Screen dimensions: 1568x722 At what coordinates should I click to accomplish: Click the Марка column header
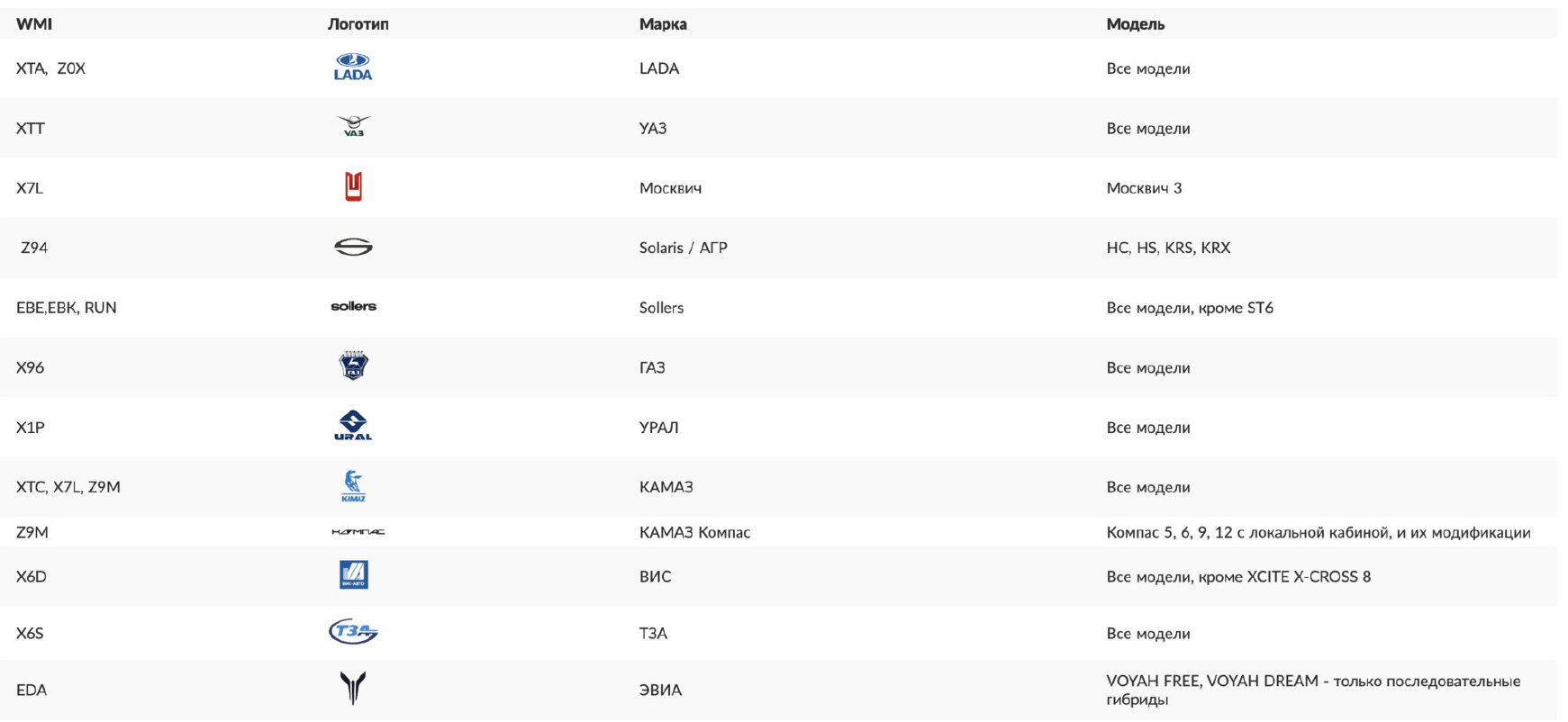[x=663, y=24]
